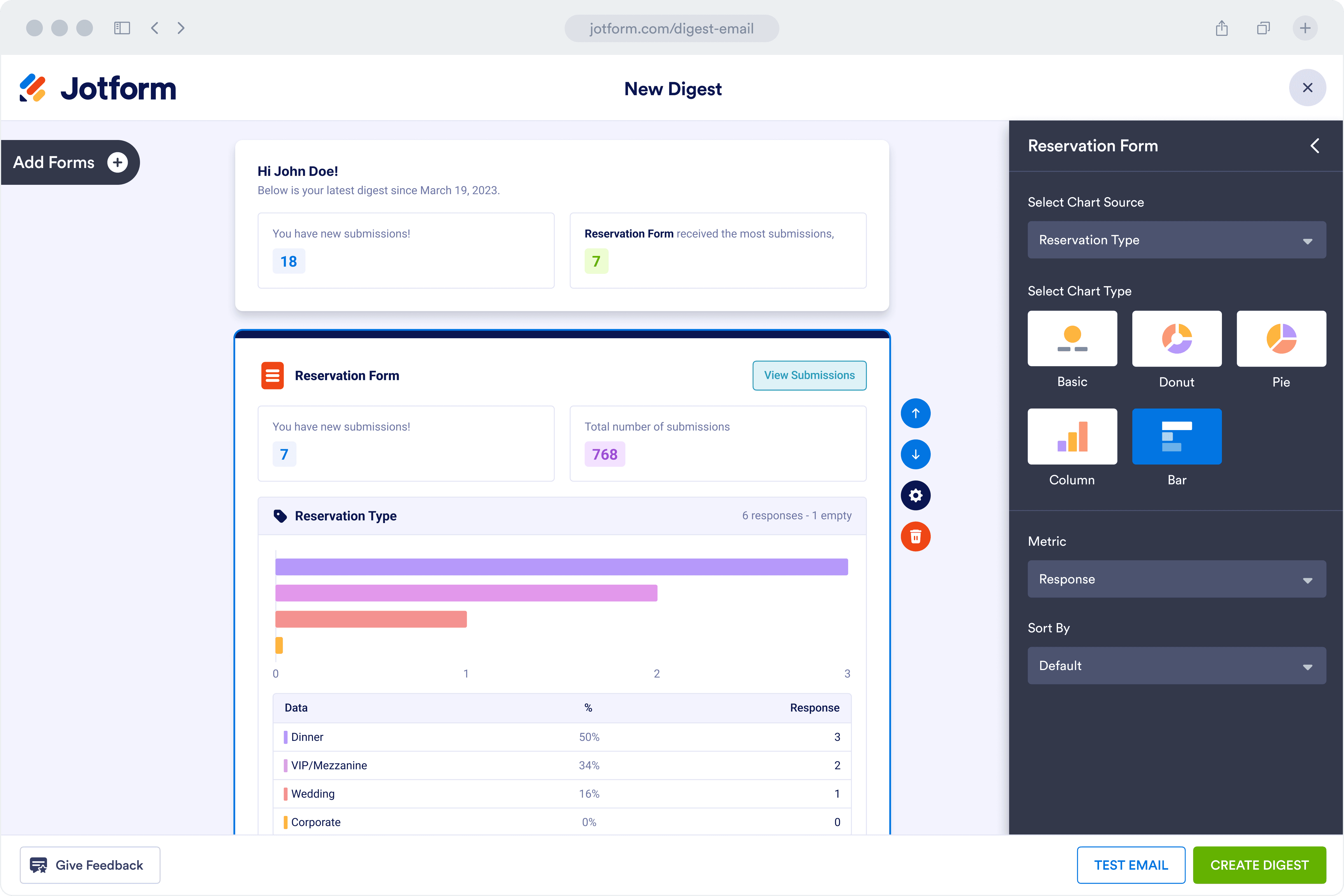Move the Reservation Form block up
Viewport: 1344px width, 896px height.
[x=915, y=413]
